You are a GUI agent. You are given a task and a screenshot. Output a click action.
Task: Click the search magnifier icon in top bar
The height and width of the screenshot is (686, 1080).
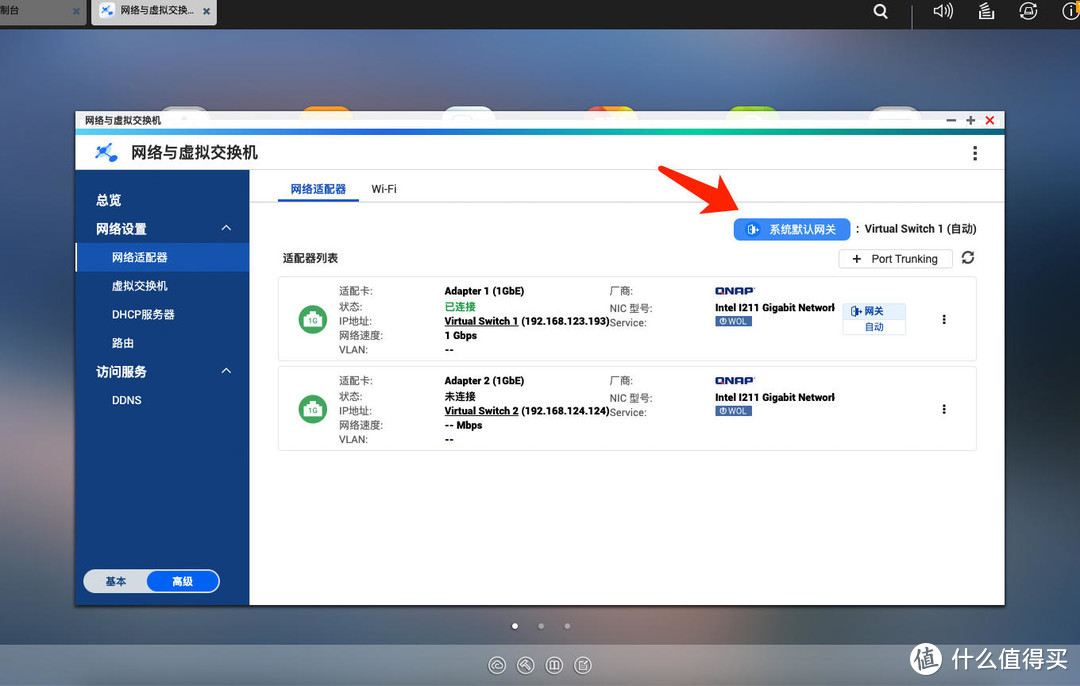coord(880,12)
